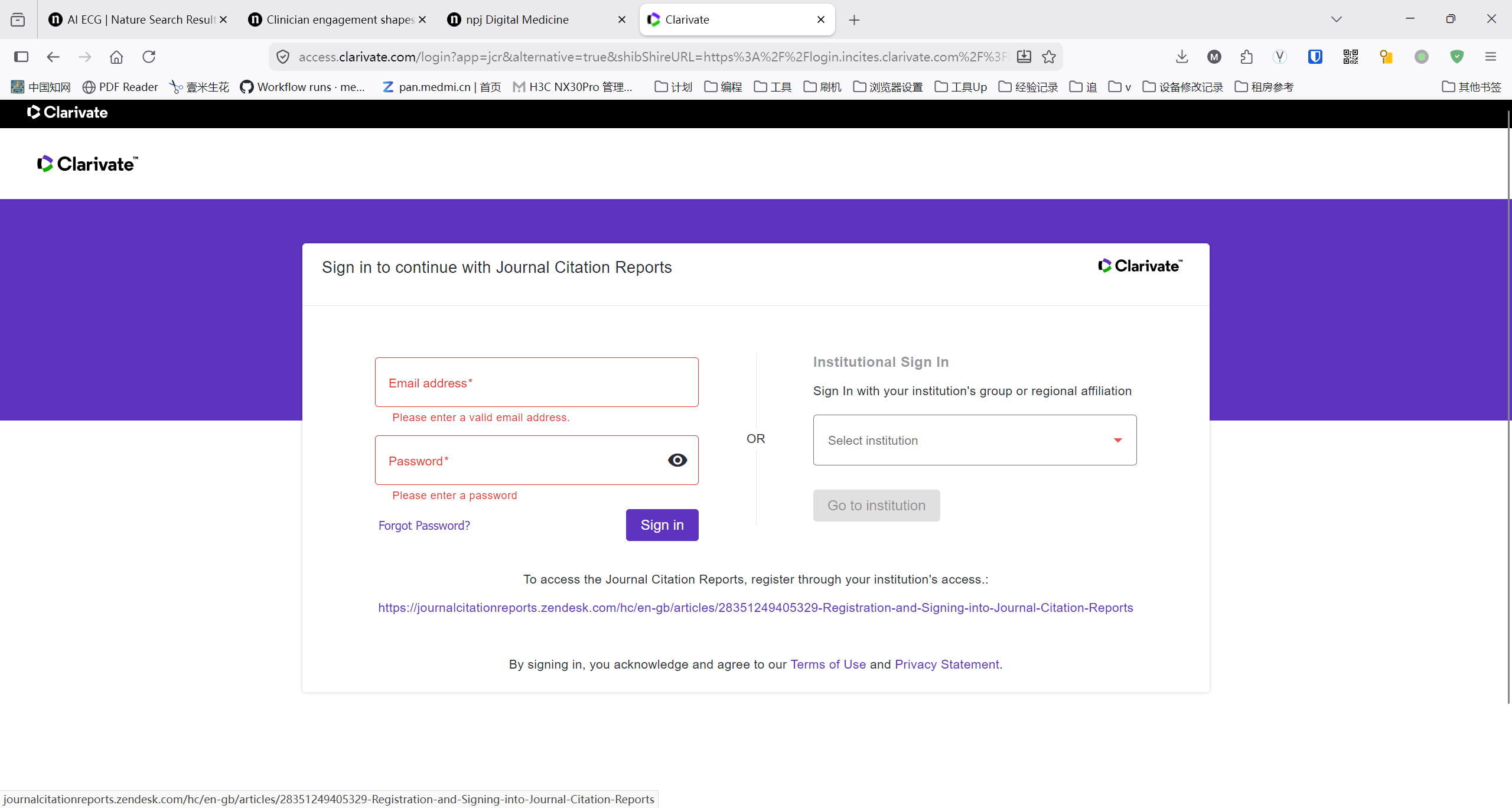Click the Bitwarden shield extension icon

[1315, 57]
